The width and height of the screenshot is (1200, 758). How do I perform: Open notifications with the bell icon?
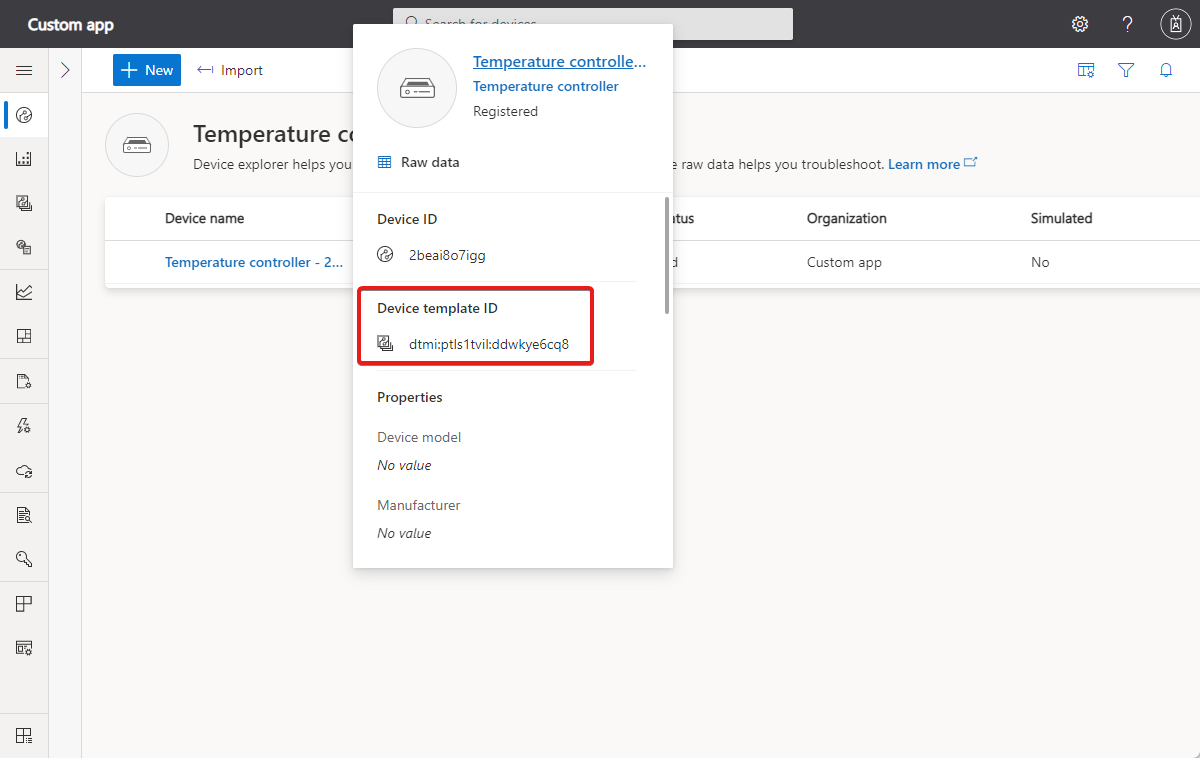(1166, 70)
